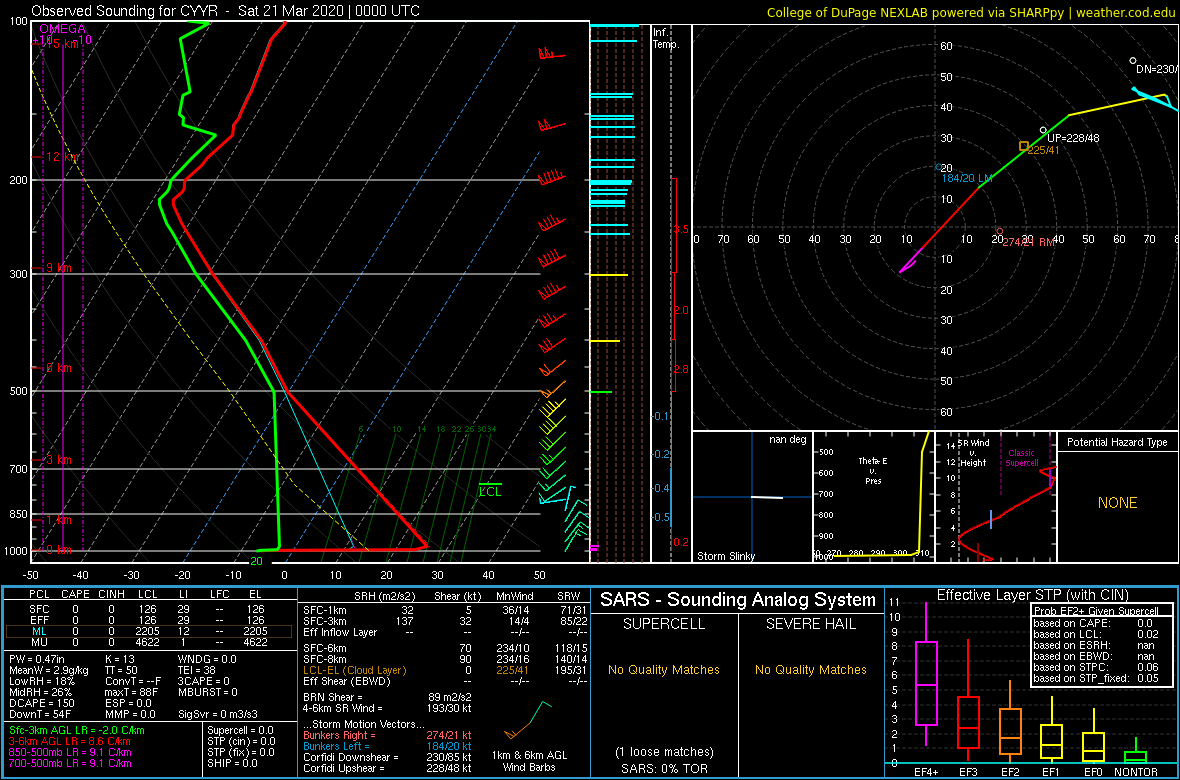
Task: Select the 3 km height label
Action: (x=58, y=459)
